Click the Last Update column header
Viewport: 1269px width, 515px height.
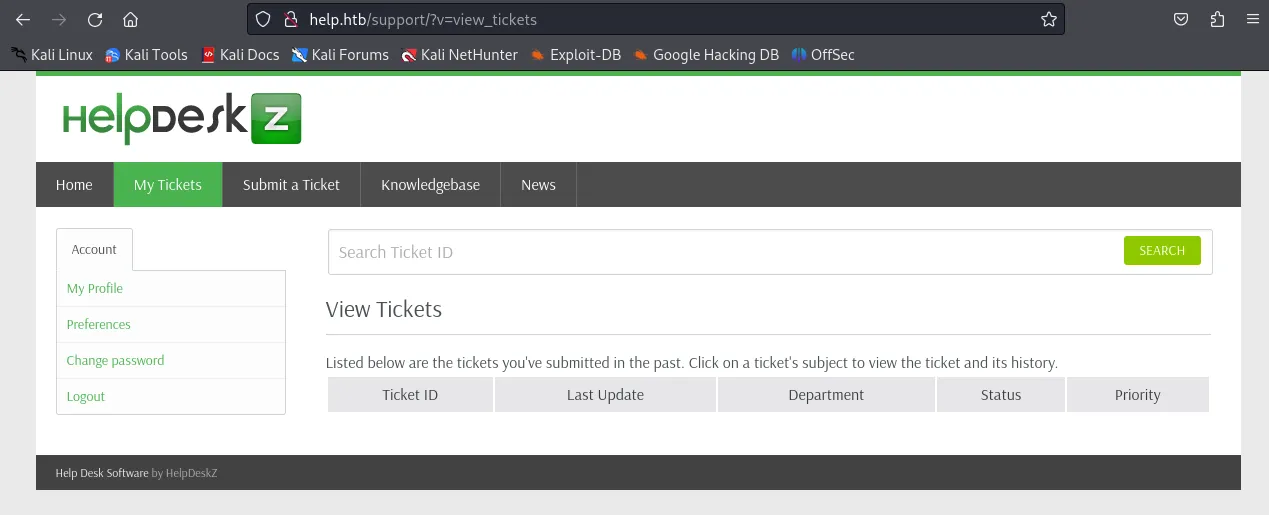click(x=605, y=395)
